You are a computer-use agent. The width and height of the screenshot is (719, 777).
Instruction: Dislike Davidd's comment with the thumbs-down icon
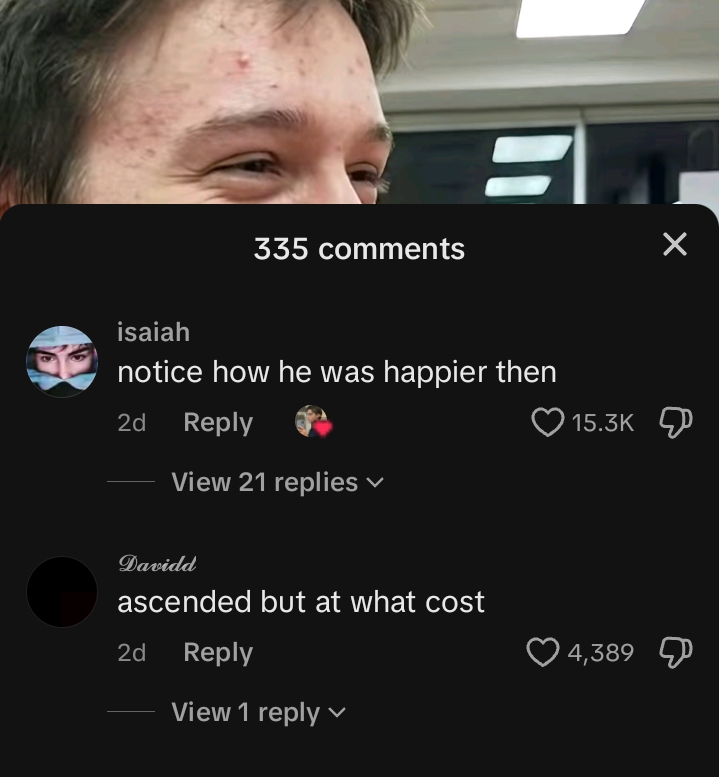676,652
